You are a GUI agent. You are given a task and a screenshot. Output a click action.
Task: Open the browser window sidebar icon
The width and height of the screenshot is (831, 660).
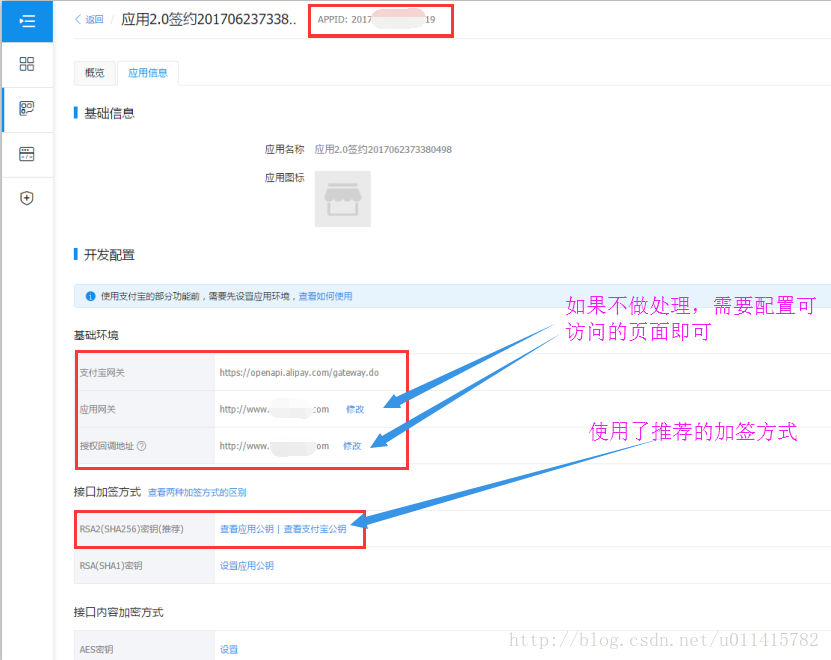[x=27, y=154]
